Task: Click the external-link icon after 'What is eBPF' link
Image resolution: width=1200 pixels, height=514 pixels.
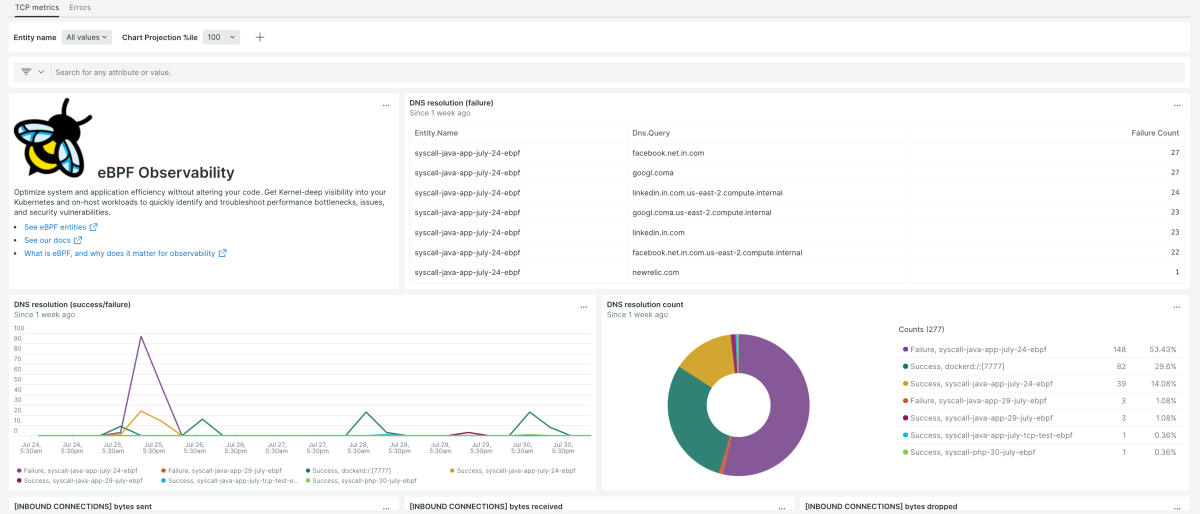Action: (x=223, y=253)
